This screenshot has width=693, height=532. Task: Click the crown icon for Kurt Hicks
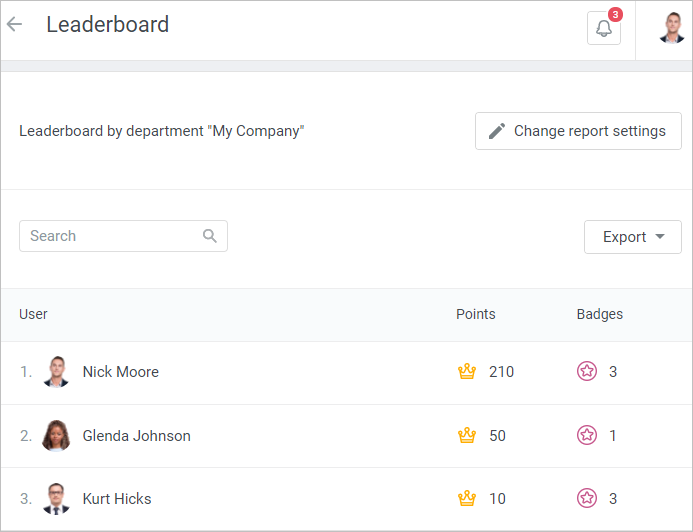(x=466, y=499)
